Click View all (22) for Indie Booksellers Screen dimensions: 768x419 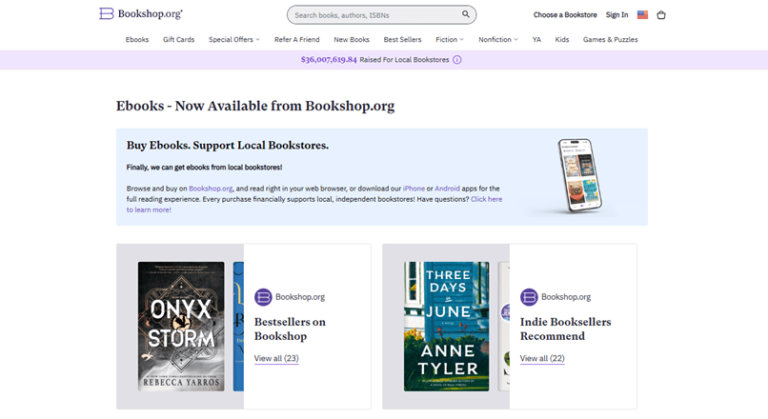pos(542,358)
